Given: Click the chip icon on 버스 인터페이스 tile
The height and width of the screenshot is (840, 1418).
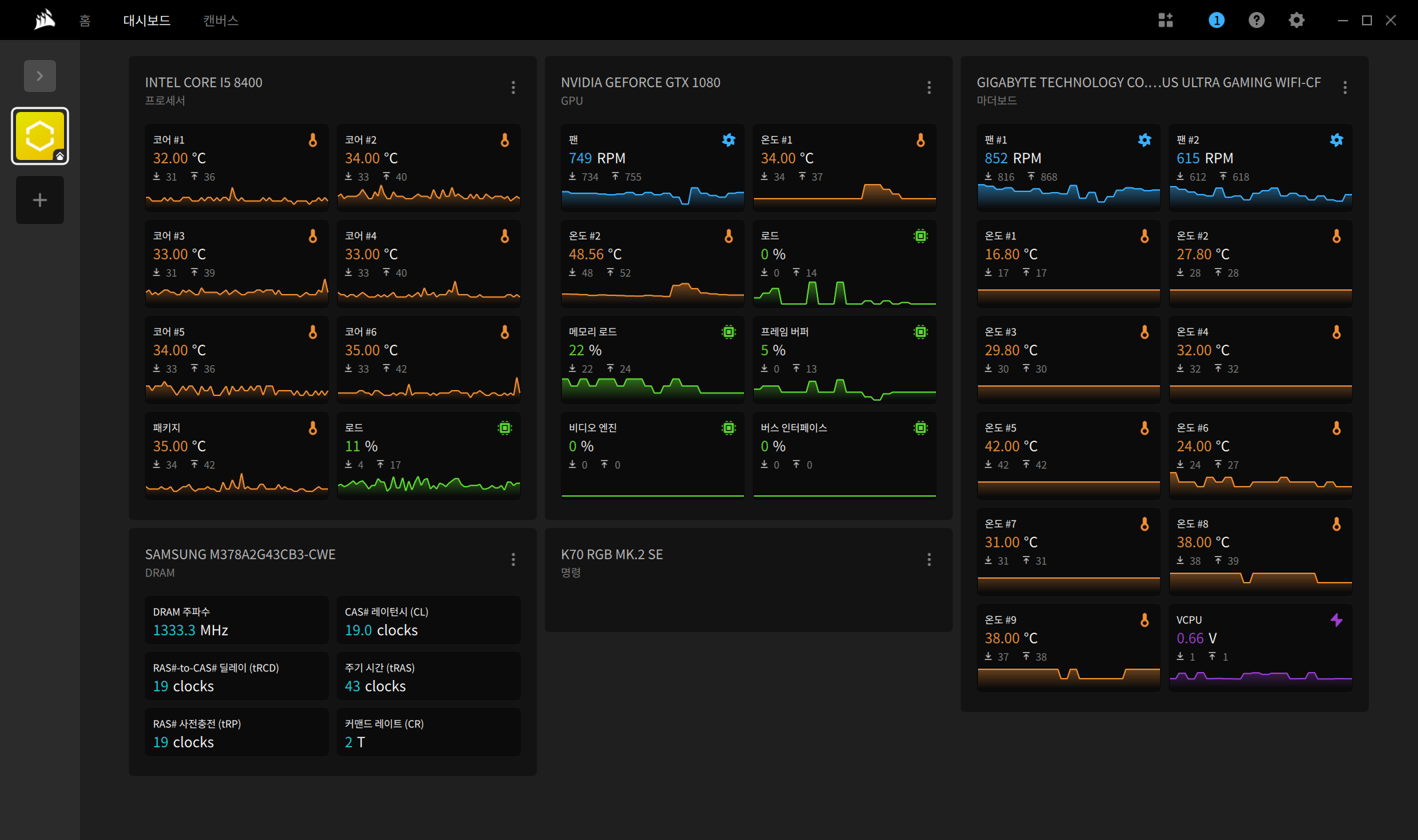Looking at the screenshot, I should 921,428.
